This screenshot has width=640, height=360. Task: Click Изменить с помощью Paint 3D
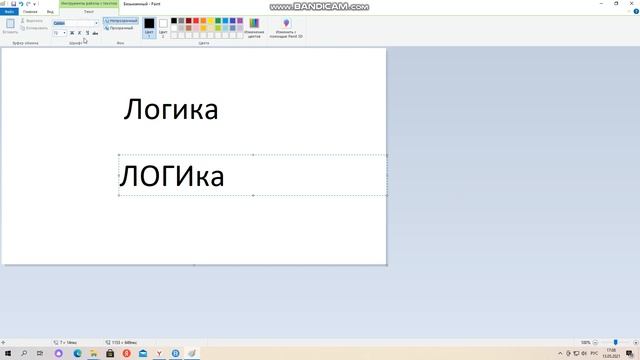[x=286, y=28]
